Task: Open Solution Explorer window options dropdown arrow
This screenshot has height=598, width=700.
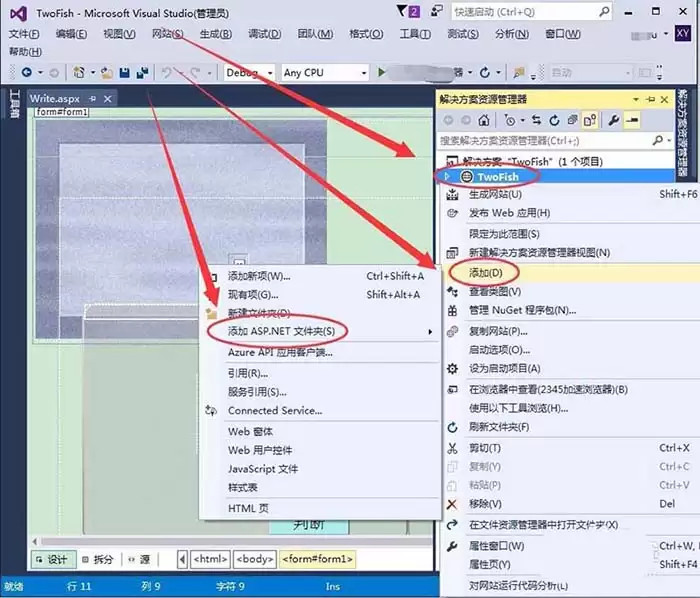Action: (636, 100)
